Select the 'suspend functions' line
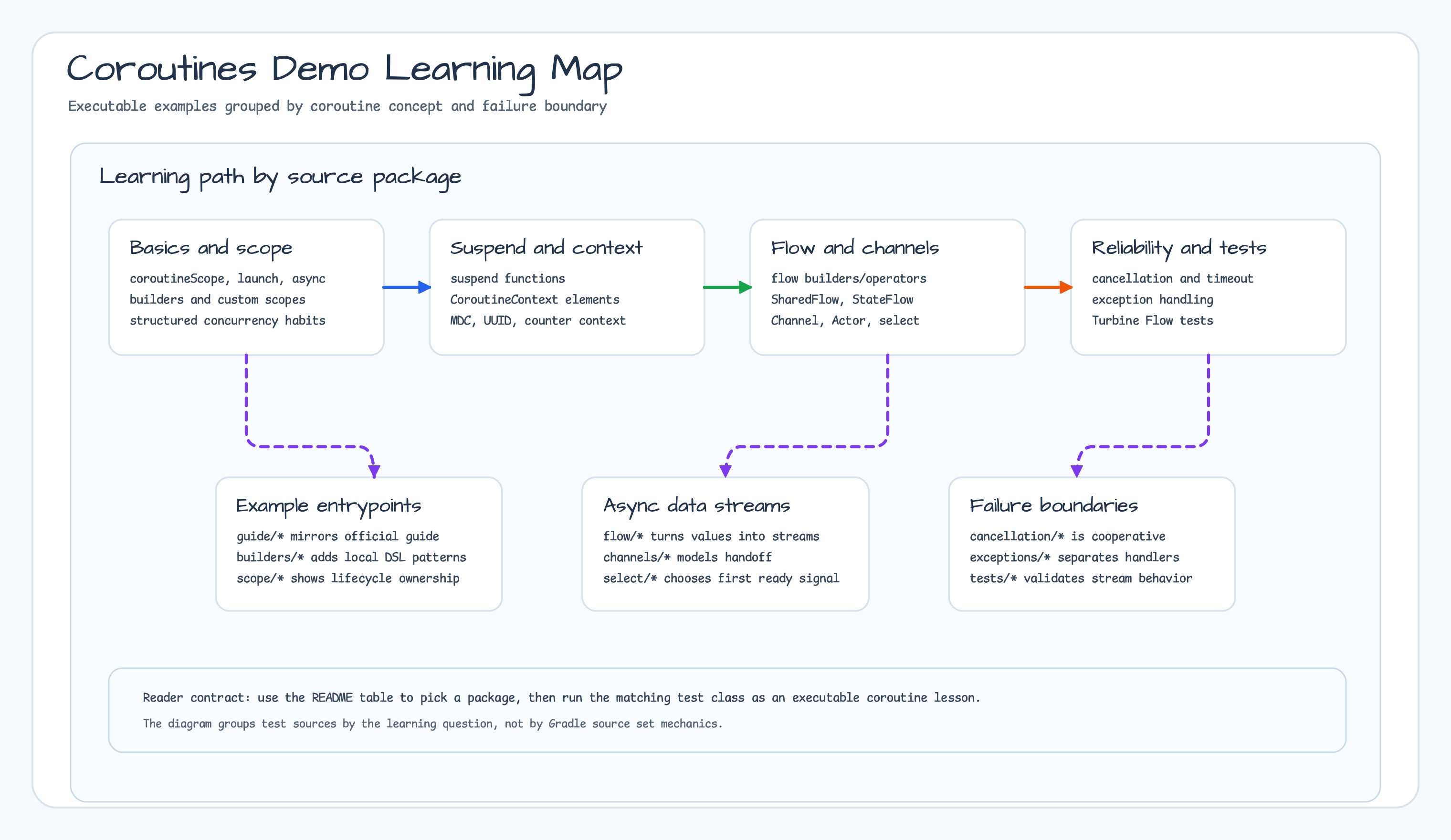 click(507, 279)
